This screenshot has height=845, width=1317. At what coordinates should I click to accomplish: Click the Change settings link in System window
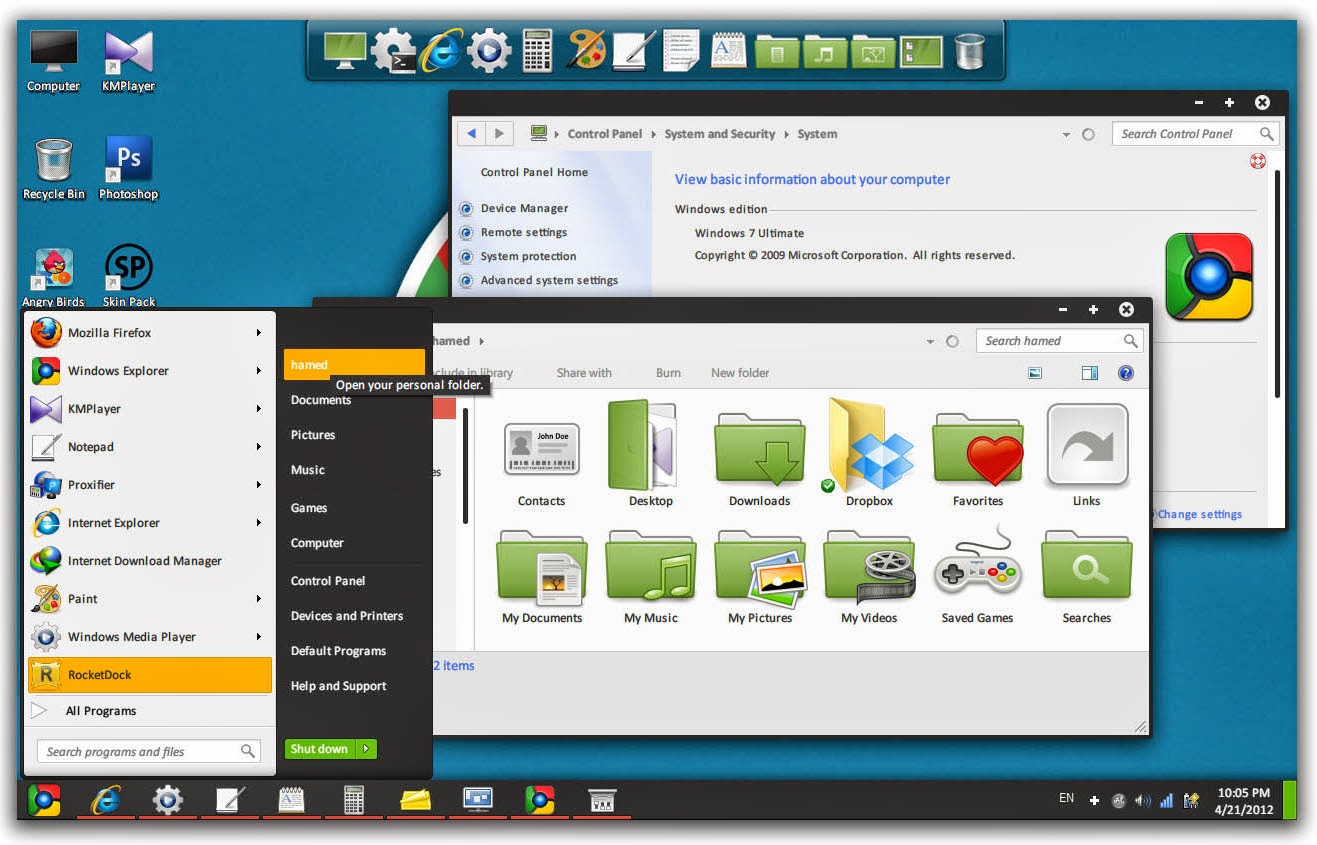coord(1199,513)
